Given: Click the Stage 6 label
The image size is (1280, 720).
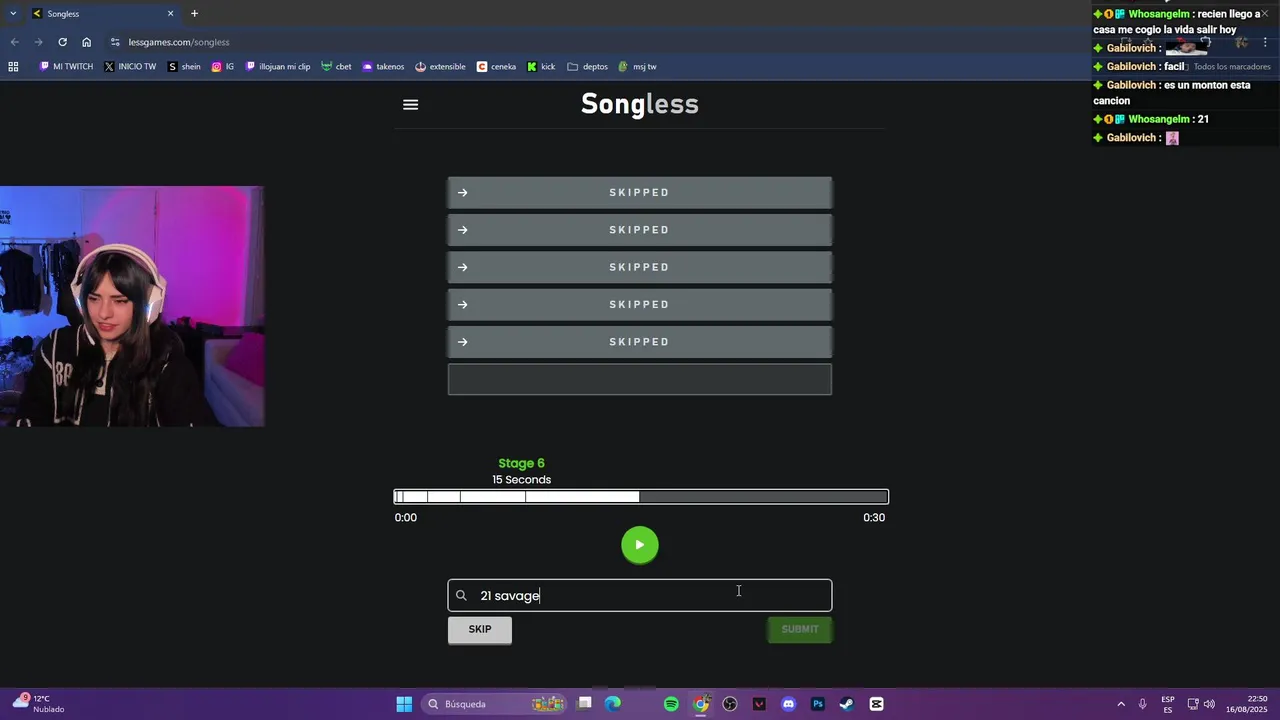Looking at the screenshot, I should point(521,463).
